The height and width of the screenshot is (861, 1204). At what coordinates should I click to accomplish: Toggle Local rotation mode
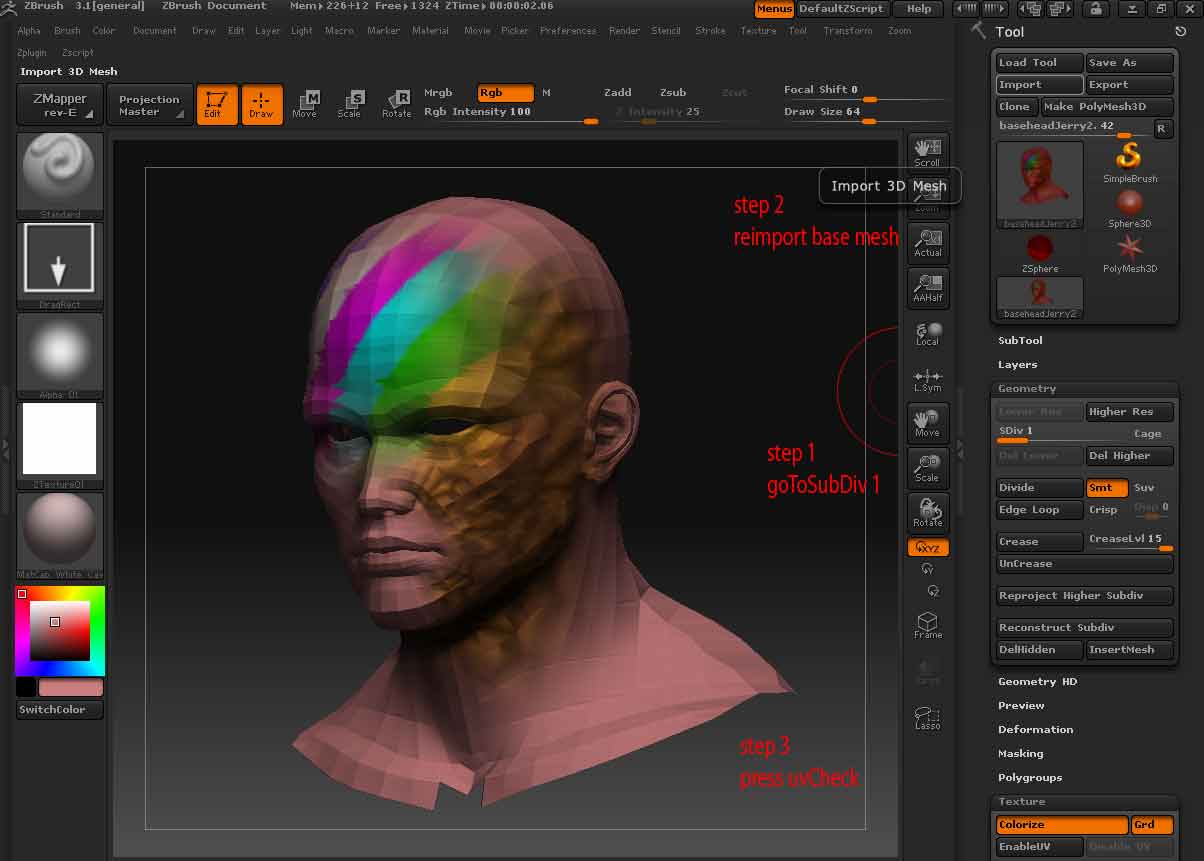tap(928, 333)
